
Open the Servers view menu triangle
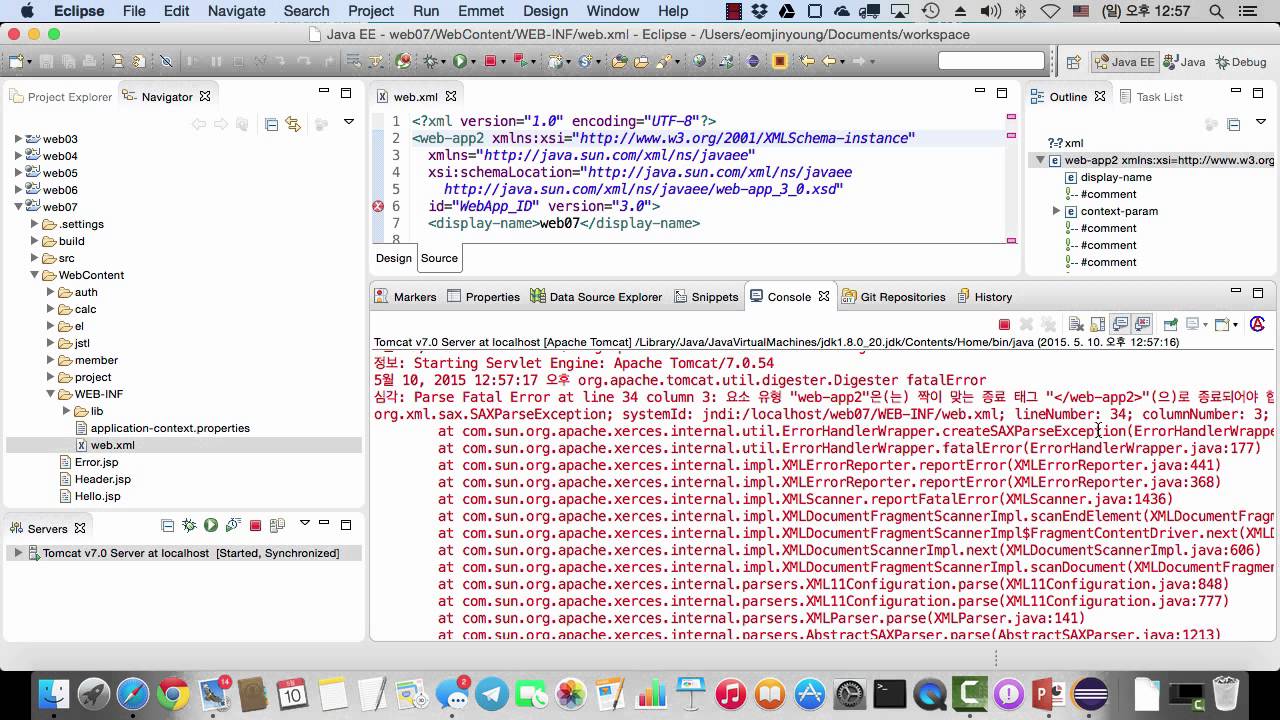pyautogui.click(x=305, y=523)
